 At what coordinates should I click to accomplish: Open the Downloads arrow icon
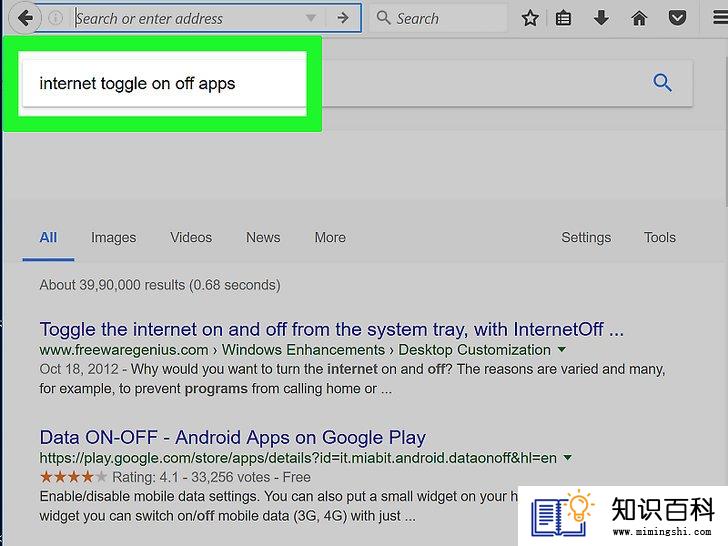point(601,18)
